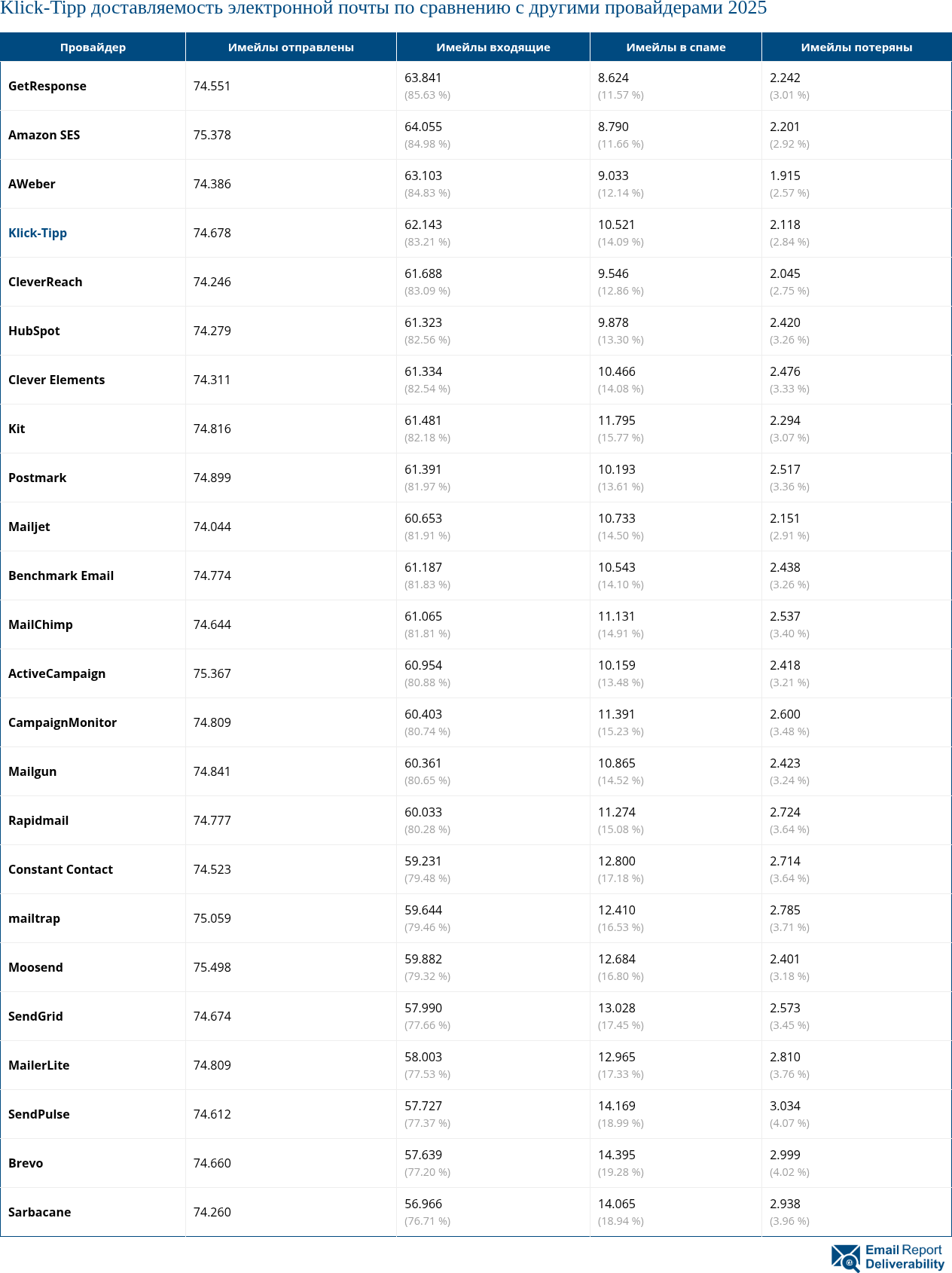The width and height of the screenshot is (952, 1273).
Task: Select the GetResponse provider row
Action: (476, 86)
